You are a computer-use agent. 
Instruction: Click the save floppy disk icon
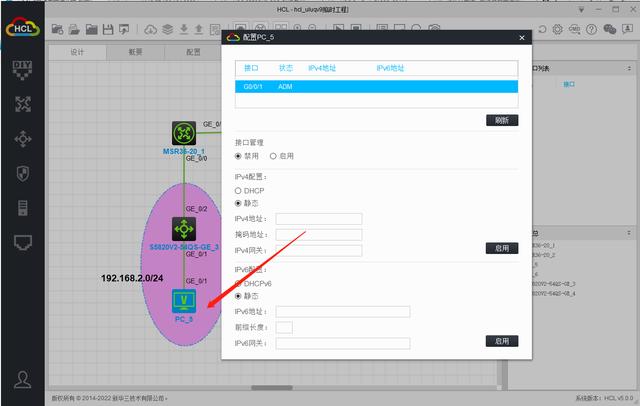108,29
